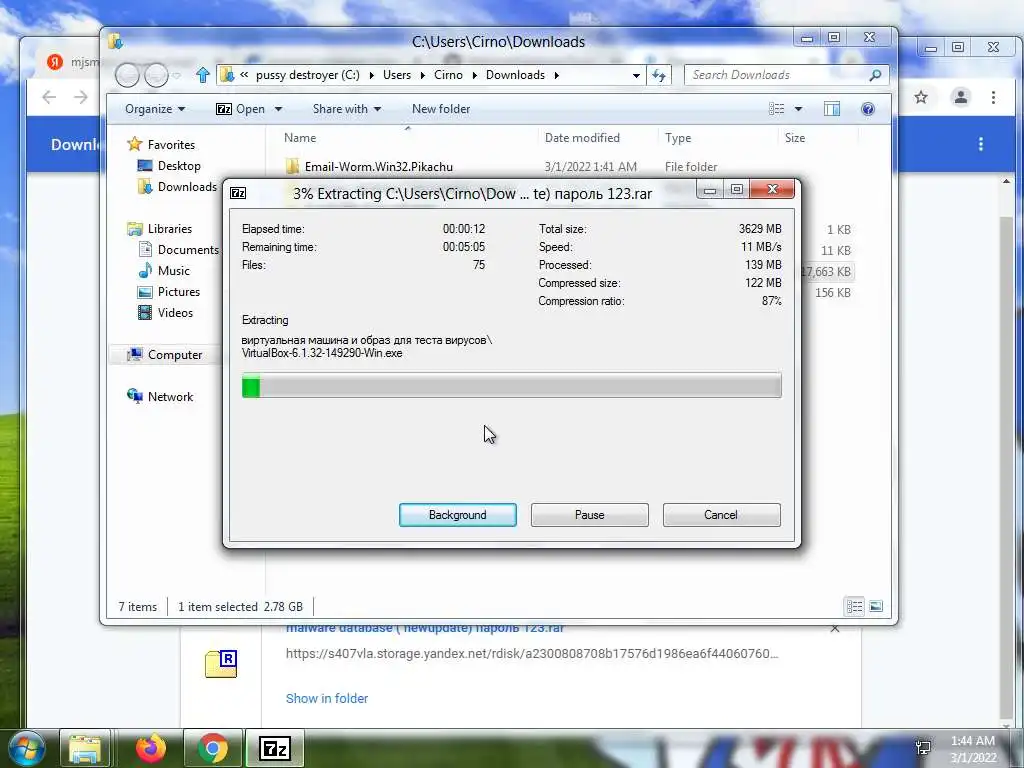
Task: Switch to Chrome from taskbar
Action: click(212, 748)
